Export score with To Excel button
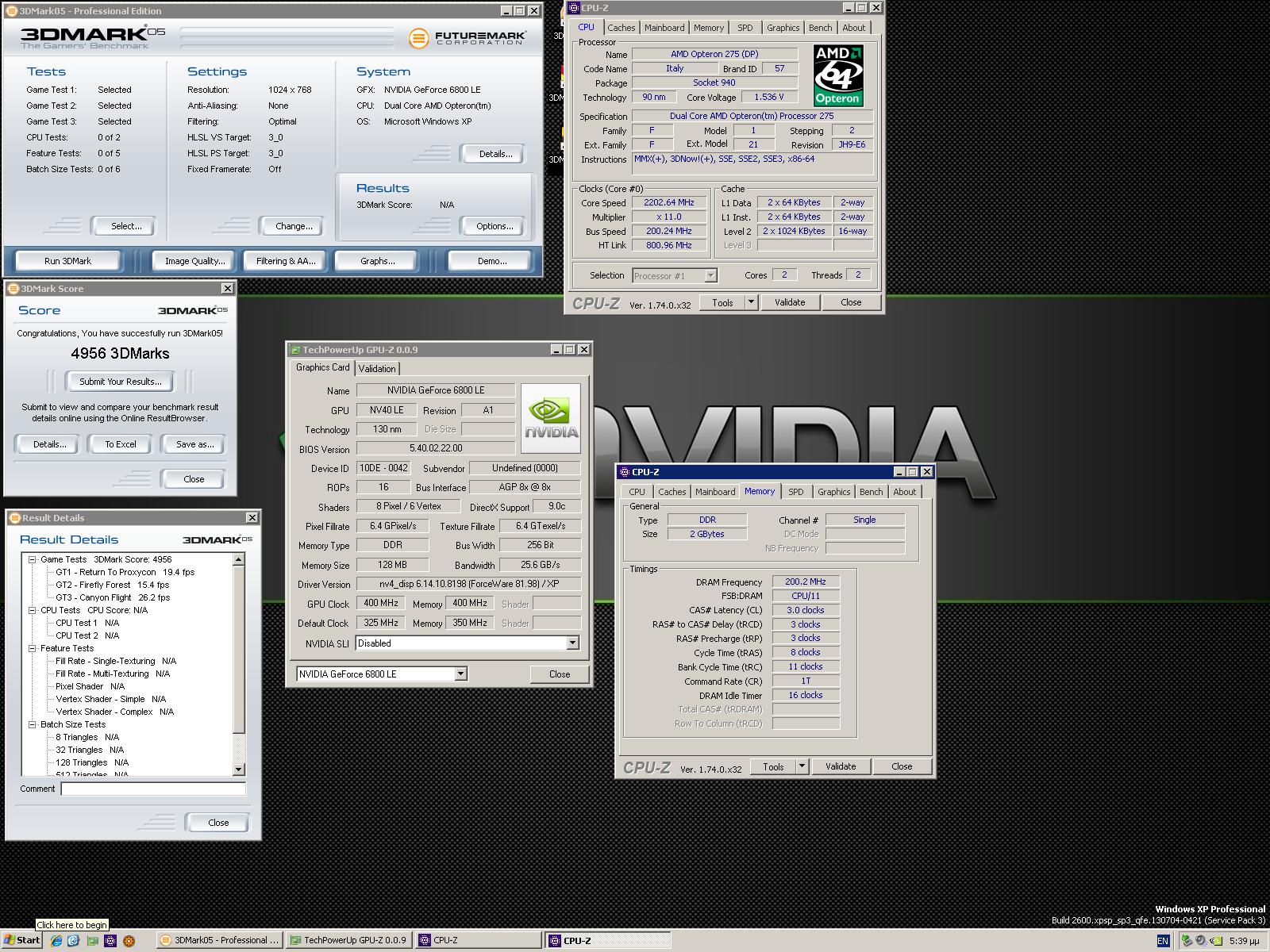This screenshot has width=1270, height=952. coord(121,444)
